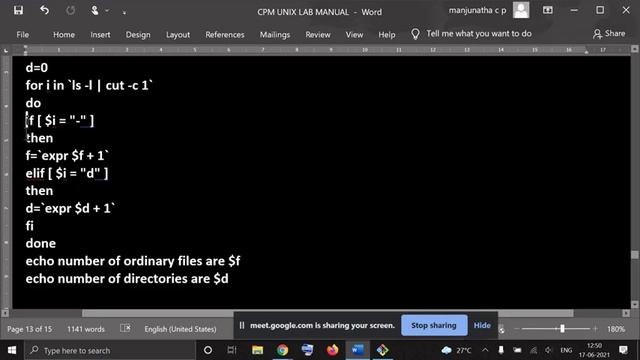
Task: Click the spelling and proofing check icon
Action: [125, 328]
